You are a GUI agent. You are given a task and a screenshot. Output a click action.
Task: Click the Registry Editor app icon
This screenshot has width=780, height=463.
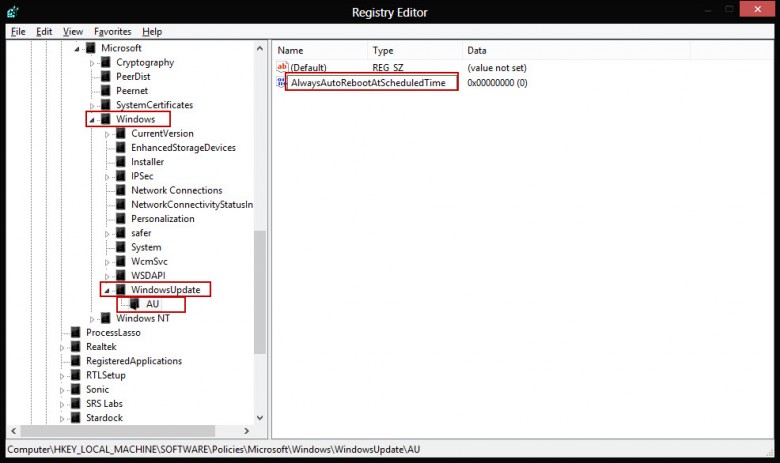coord(12,11)
